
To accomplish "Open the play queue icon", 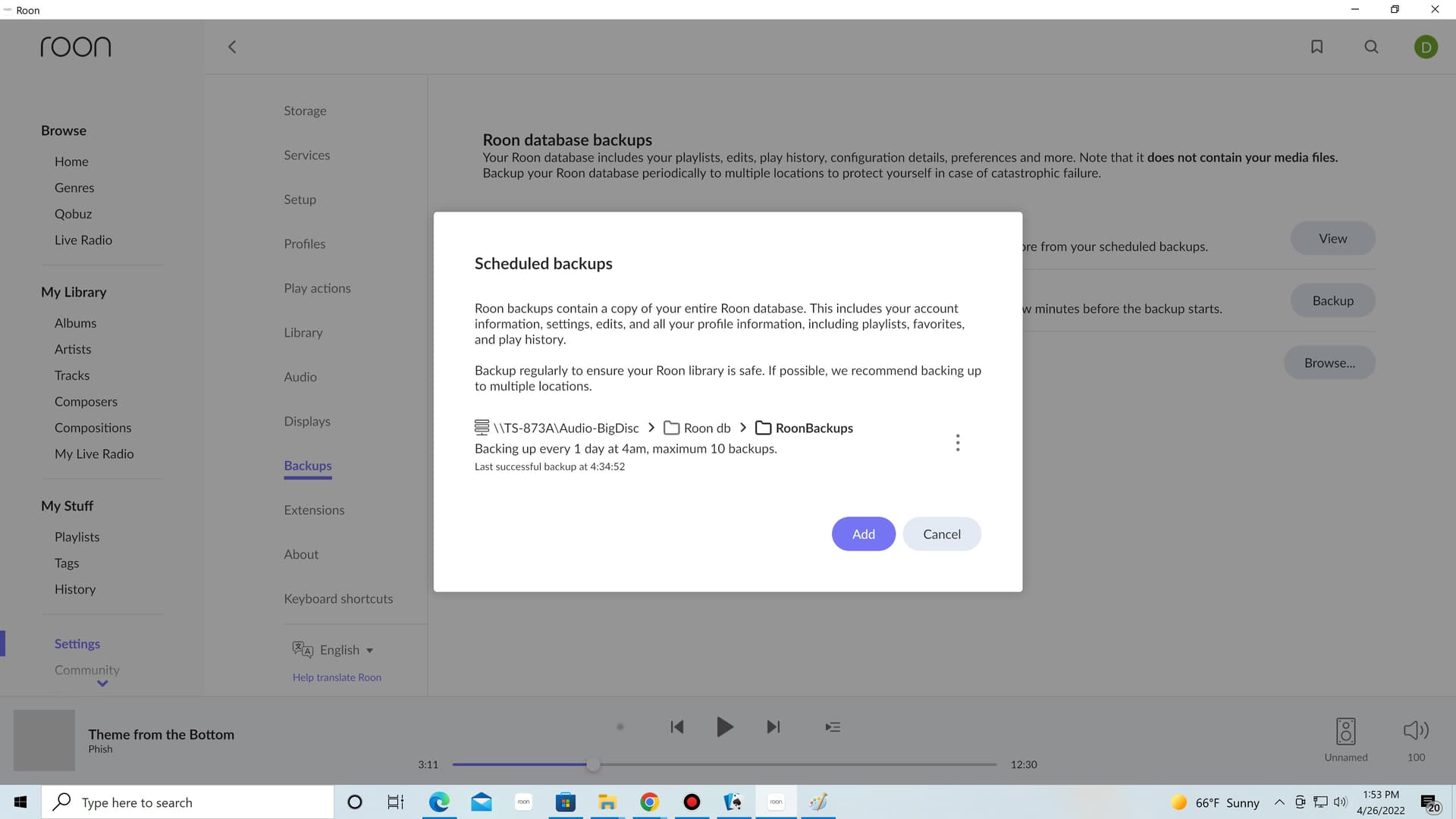I will click(833, 726).
